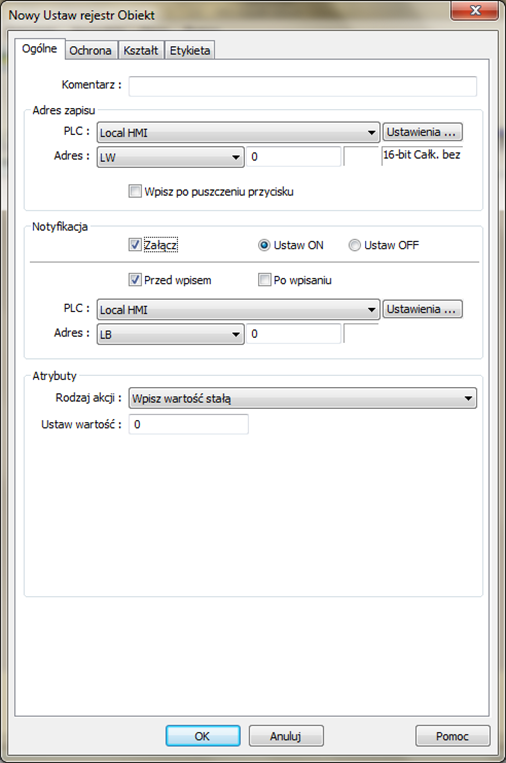
Task: Open the Kształt tab
Action: 141,51
